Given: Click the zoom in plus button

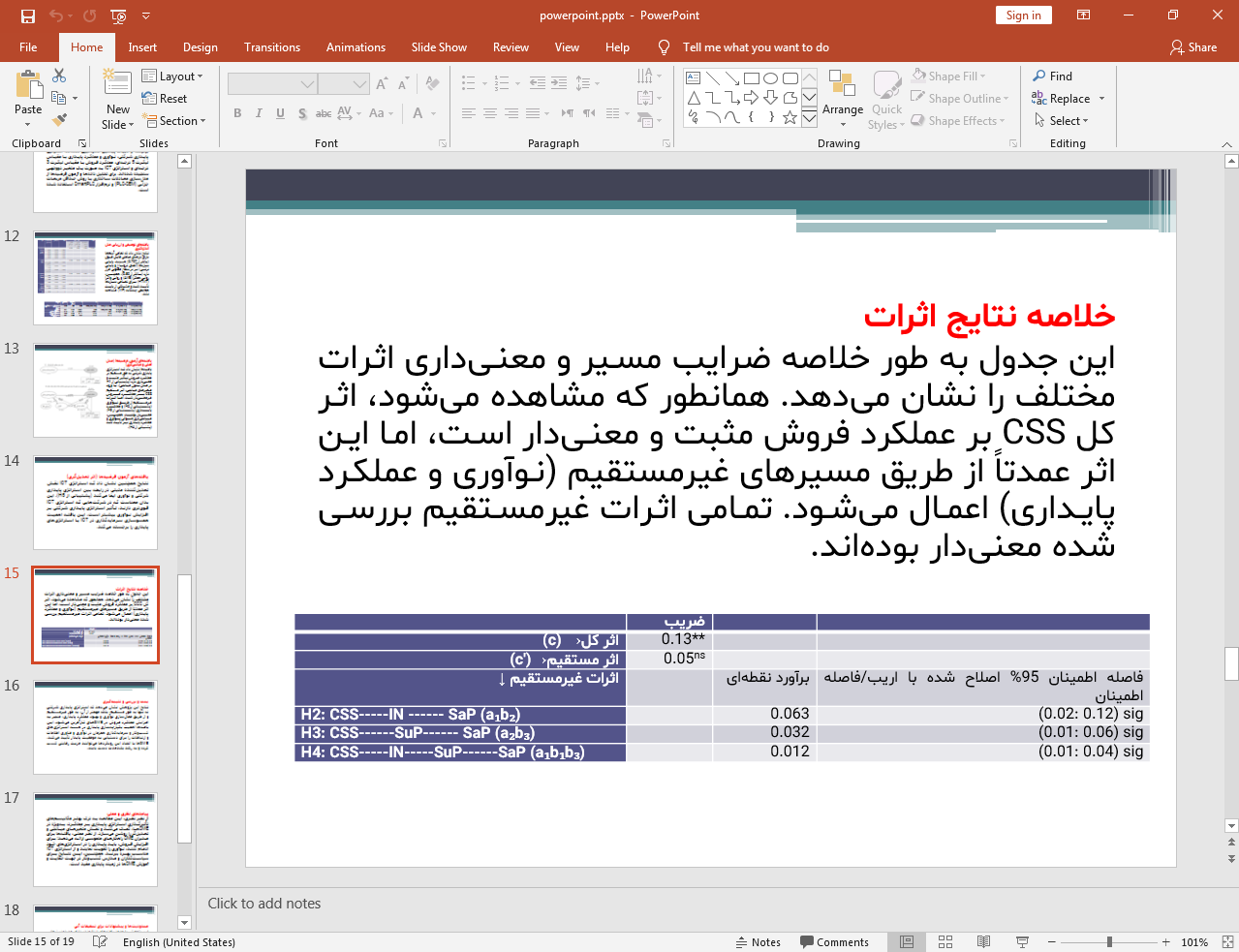Looking at the screenshot, I should click(1166, 942).
